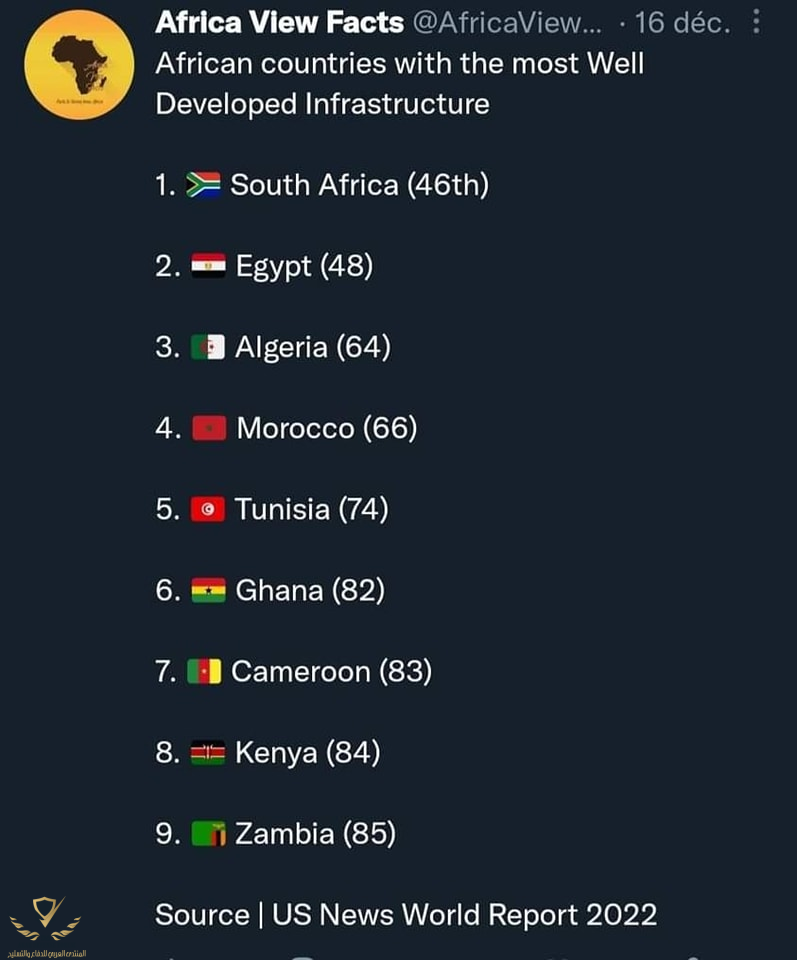797x960 pixels.
Task: Click the South Africa (46th) entry text
Action: [x=360, y=185]
